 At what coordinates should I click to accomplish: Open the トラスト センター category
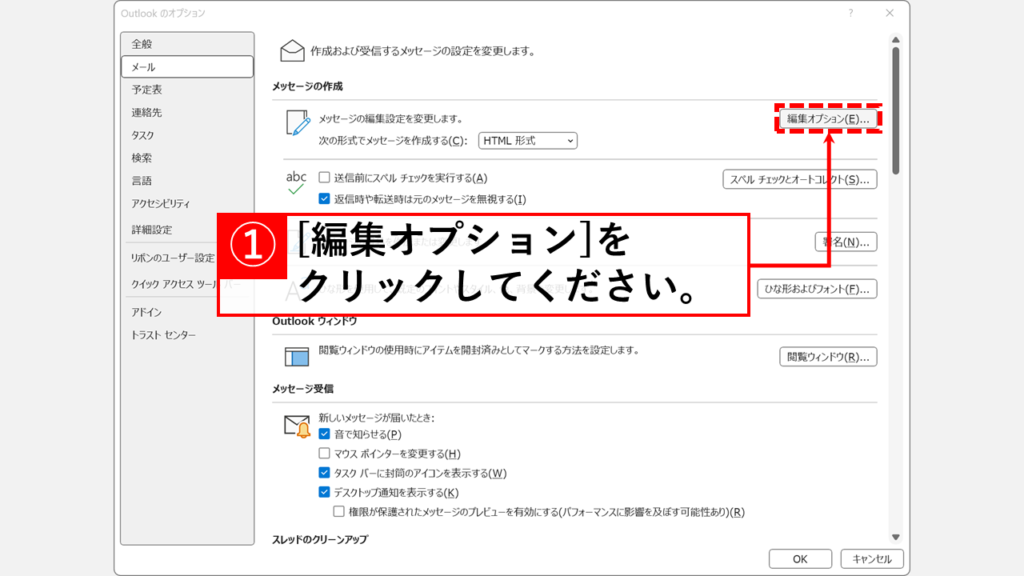click(187, 335)
